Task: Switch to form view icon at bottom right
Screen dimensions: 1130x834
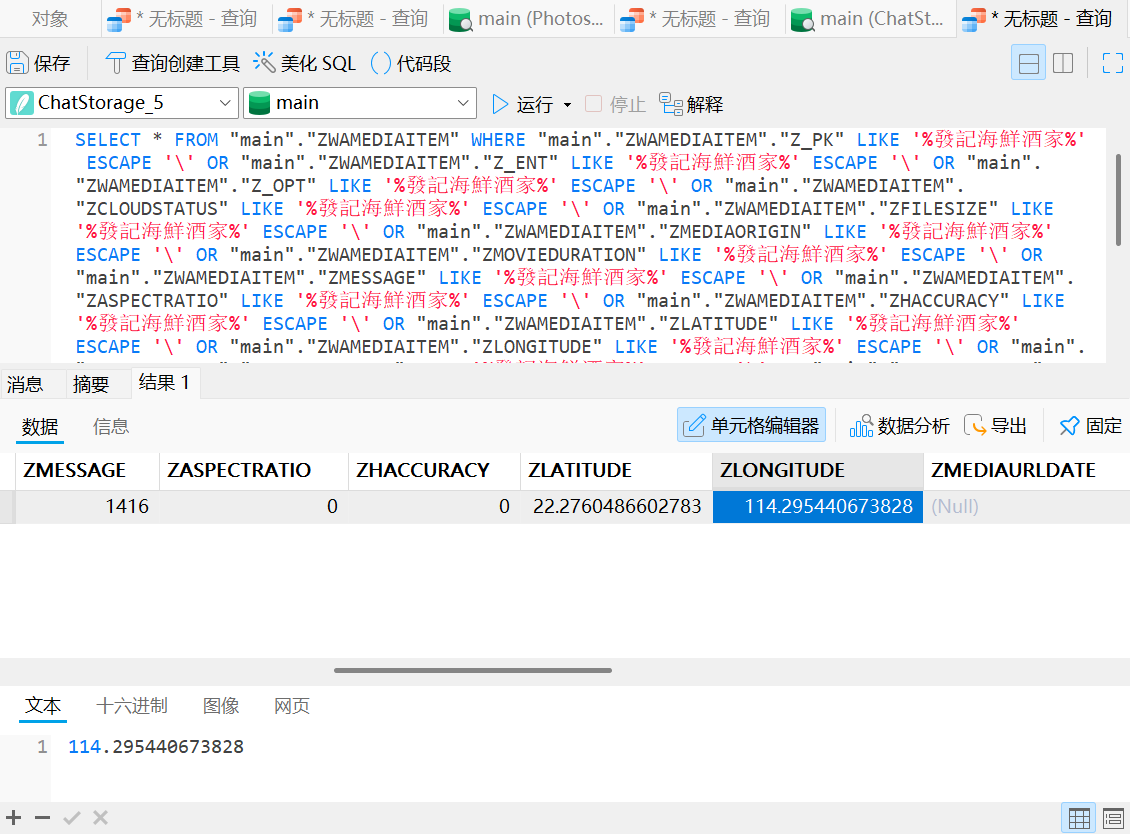Action: click(x=1113, y=818)
